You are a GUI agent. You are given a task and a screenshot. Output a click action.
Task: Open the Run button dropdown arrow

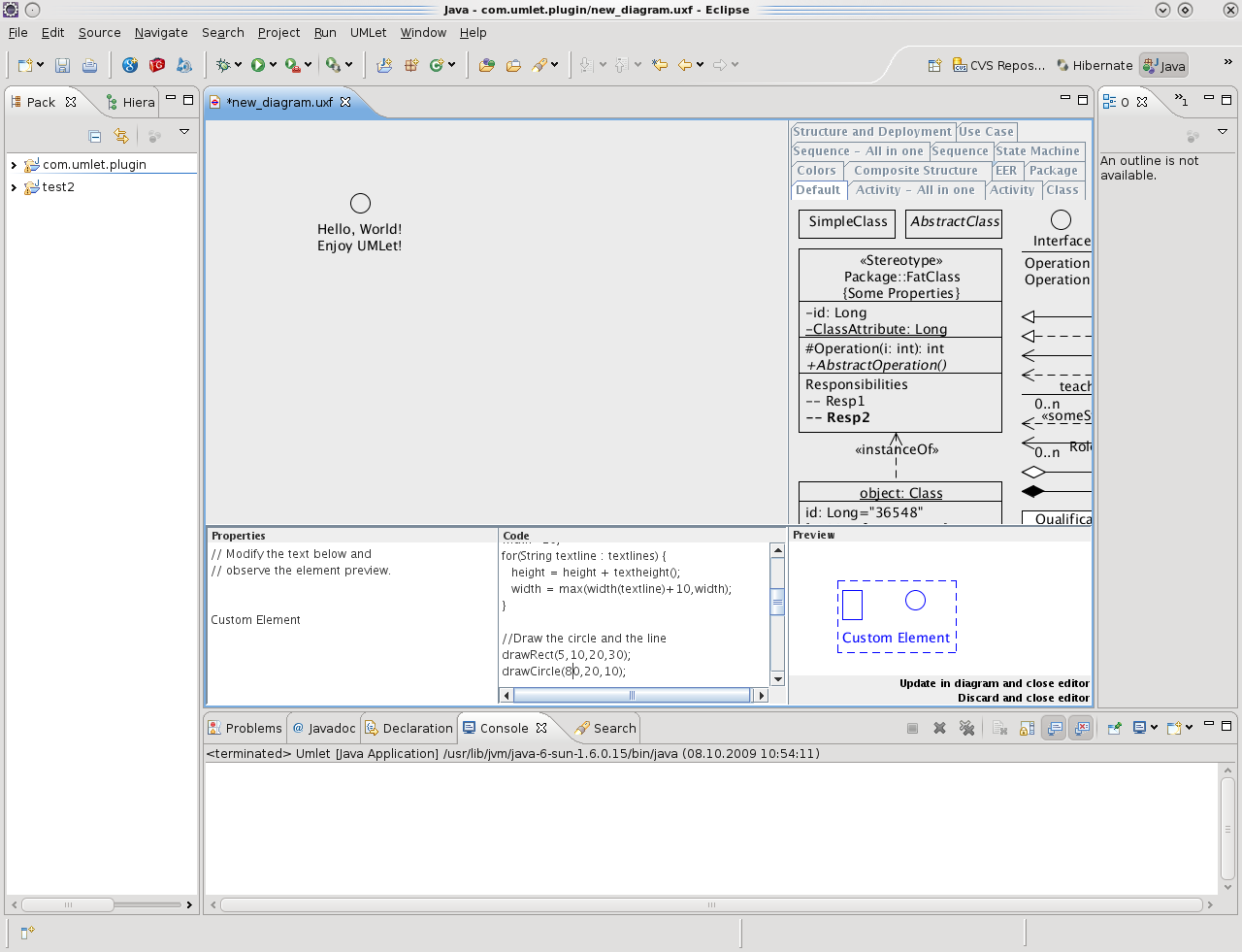pos(273,65)
